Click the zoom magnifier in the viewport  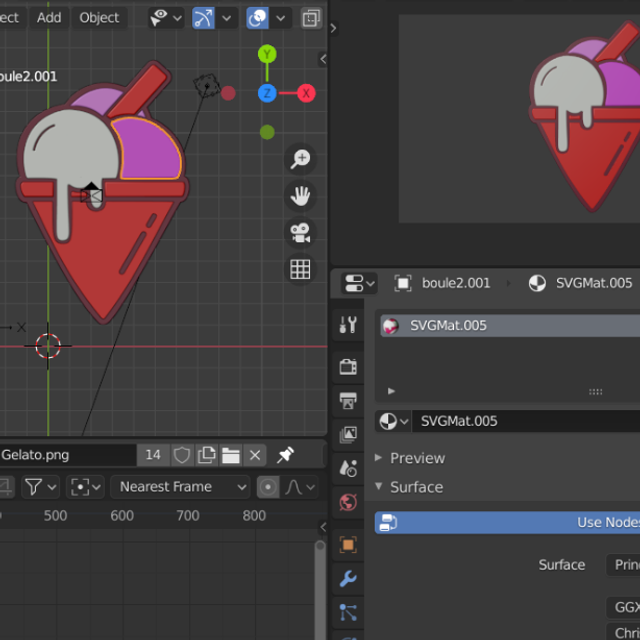point(300,159)
